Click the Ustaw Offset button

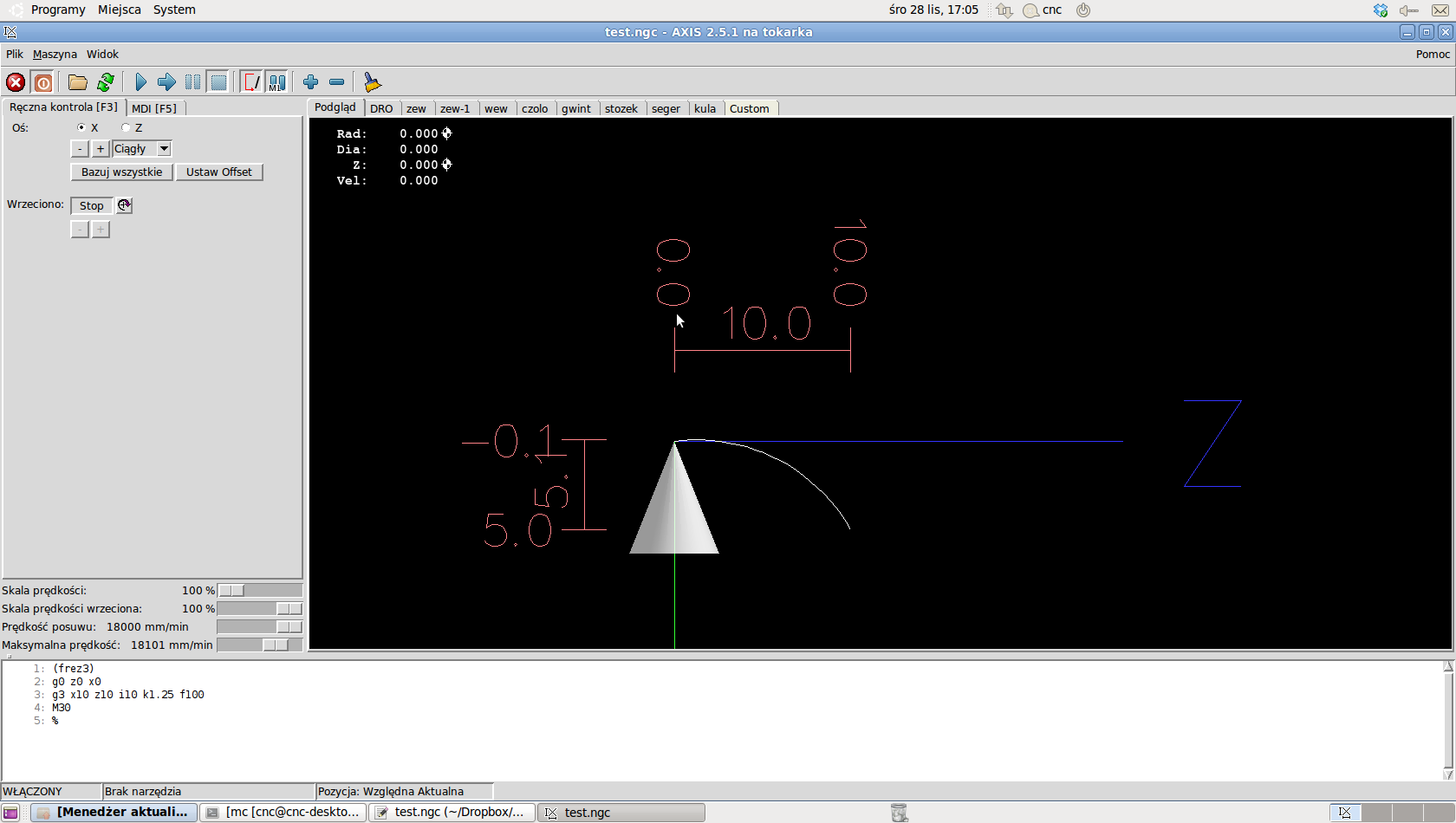pos(219,172)
